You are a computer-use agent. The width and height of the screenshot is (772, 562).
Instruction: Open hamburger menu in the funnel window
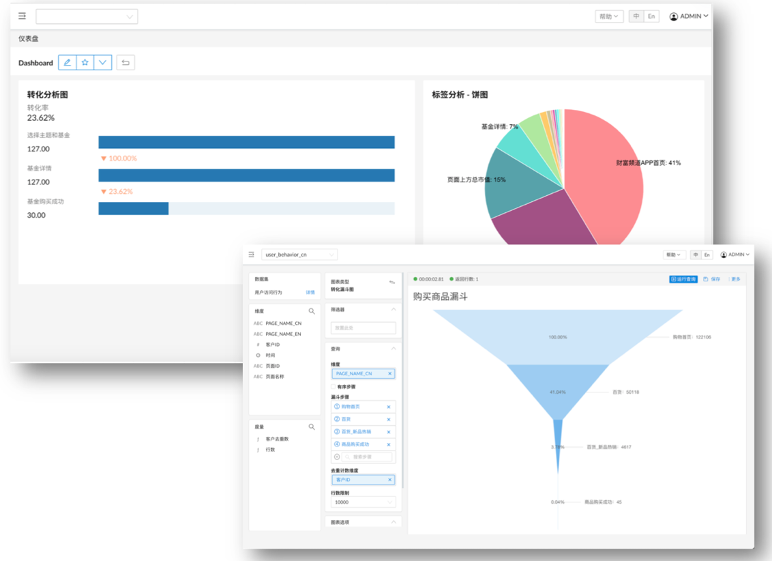tap(251, 255)
